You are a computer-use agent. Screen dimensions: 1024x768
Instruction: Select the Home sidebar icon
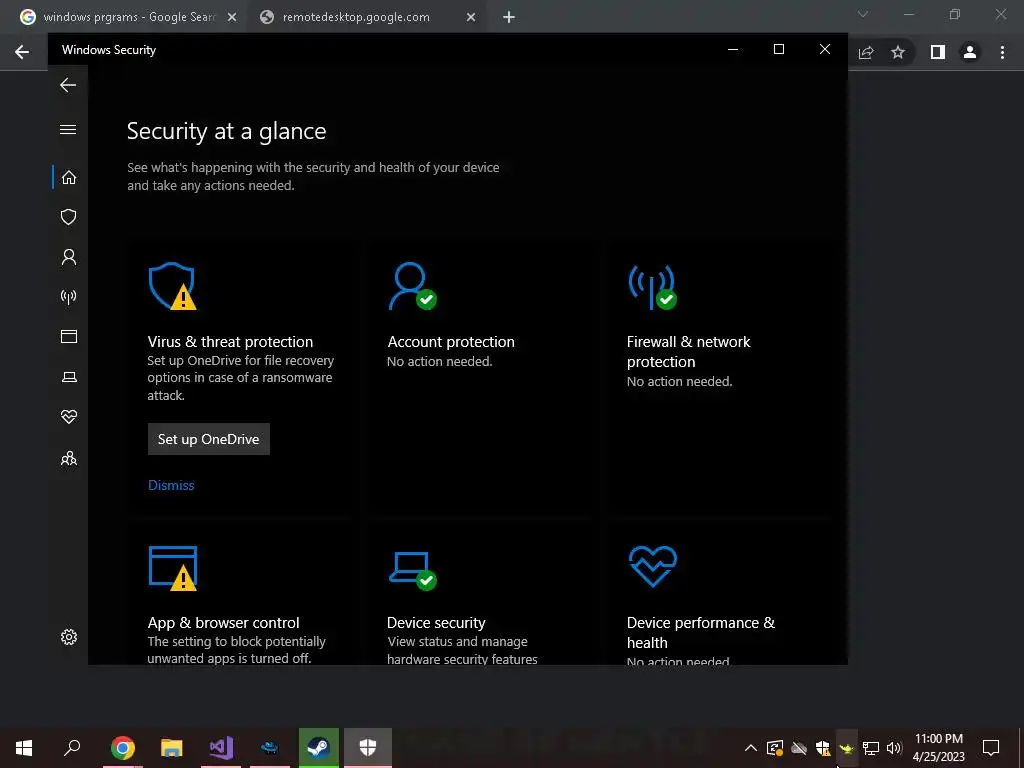point(69,178)
